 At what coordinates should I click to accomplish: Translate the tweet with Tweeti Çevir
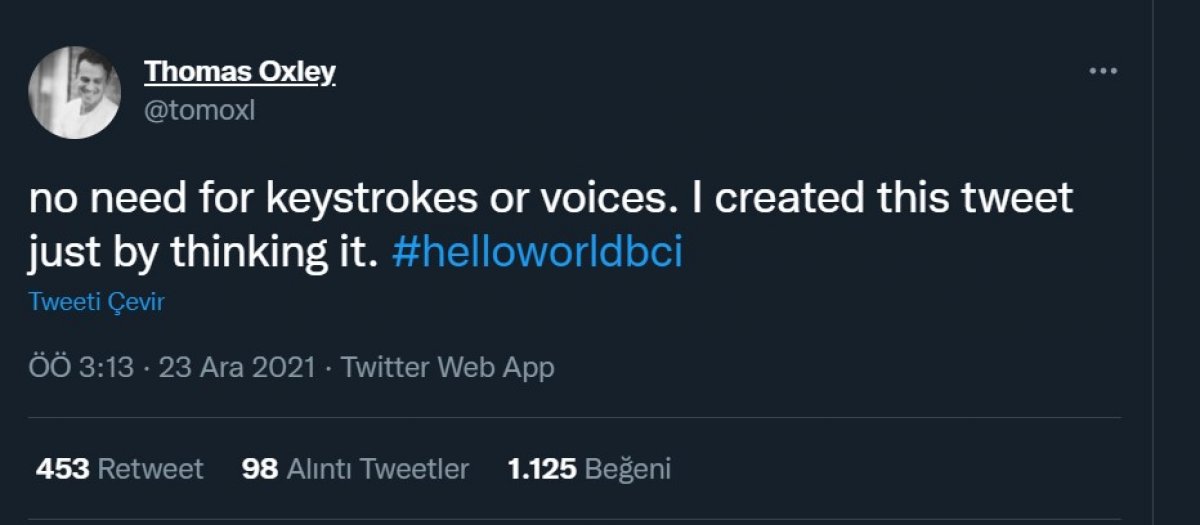coord(96,303)
